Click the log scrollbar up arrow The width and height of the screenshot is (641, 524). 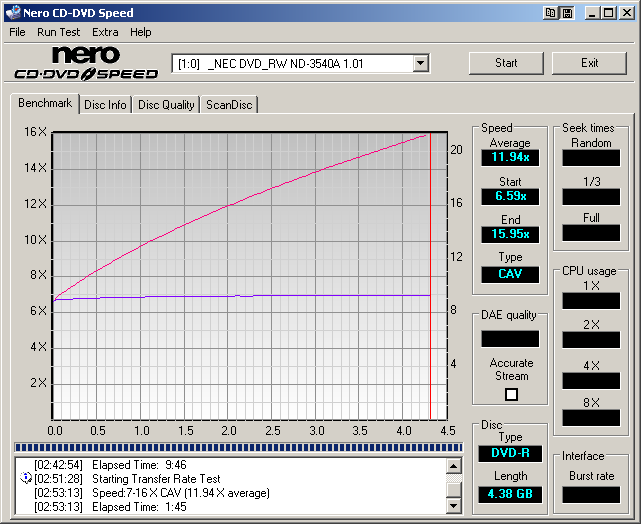(x=454, y=466)
